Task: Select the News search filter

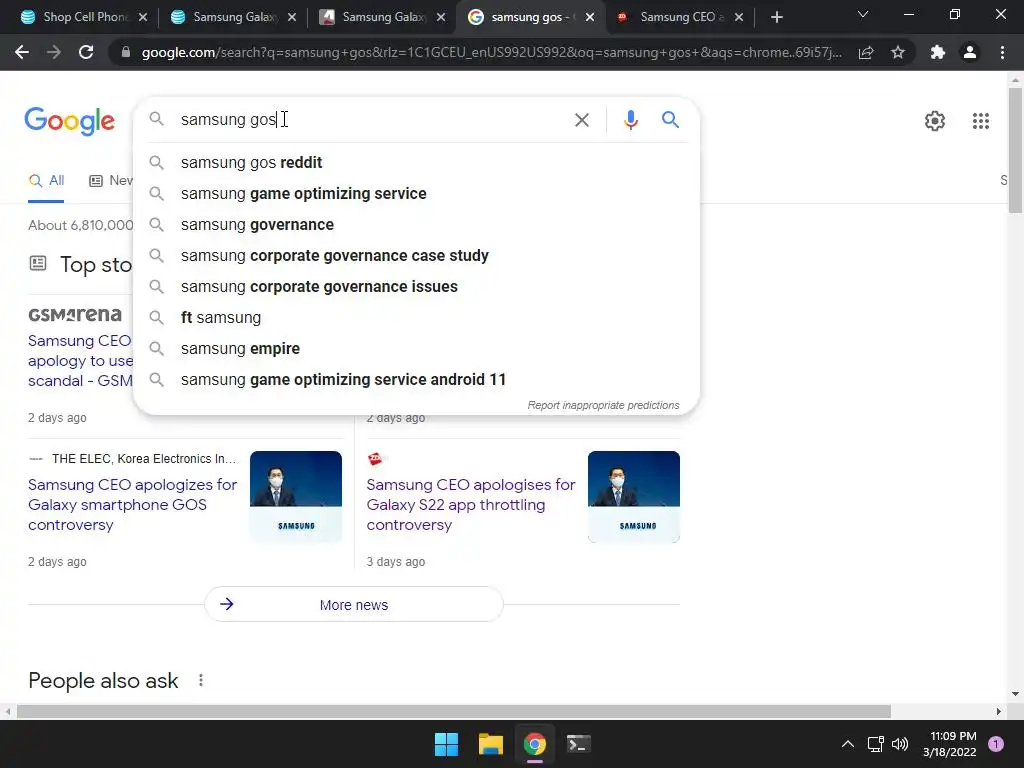Action: (x=111, y=180)
